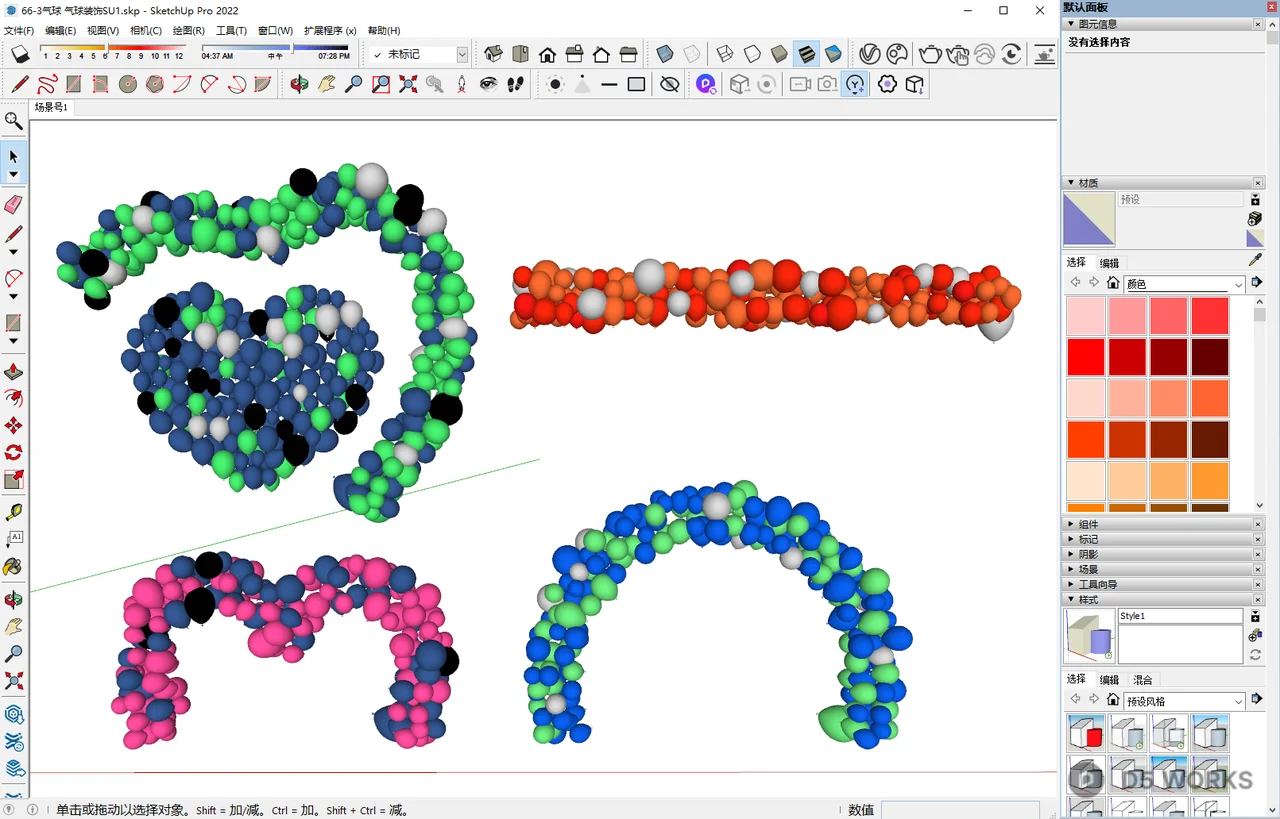This screenshot has width=1280, height=819.
Task: Open the 相机(C) menu
Action: tap(146, 31)
